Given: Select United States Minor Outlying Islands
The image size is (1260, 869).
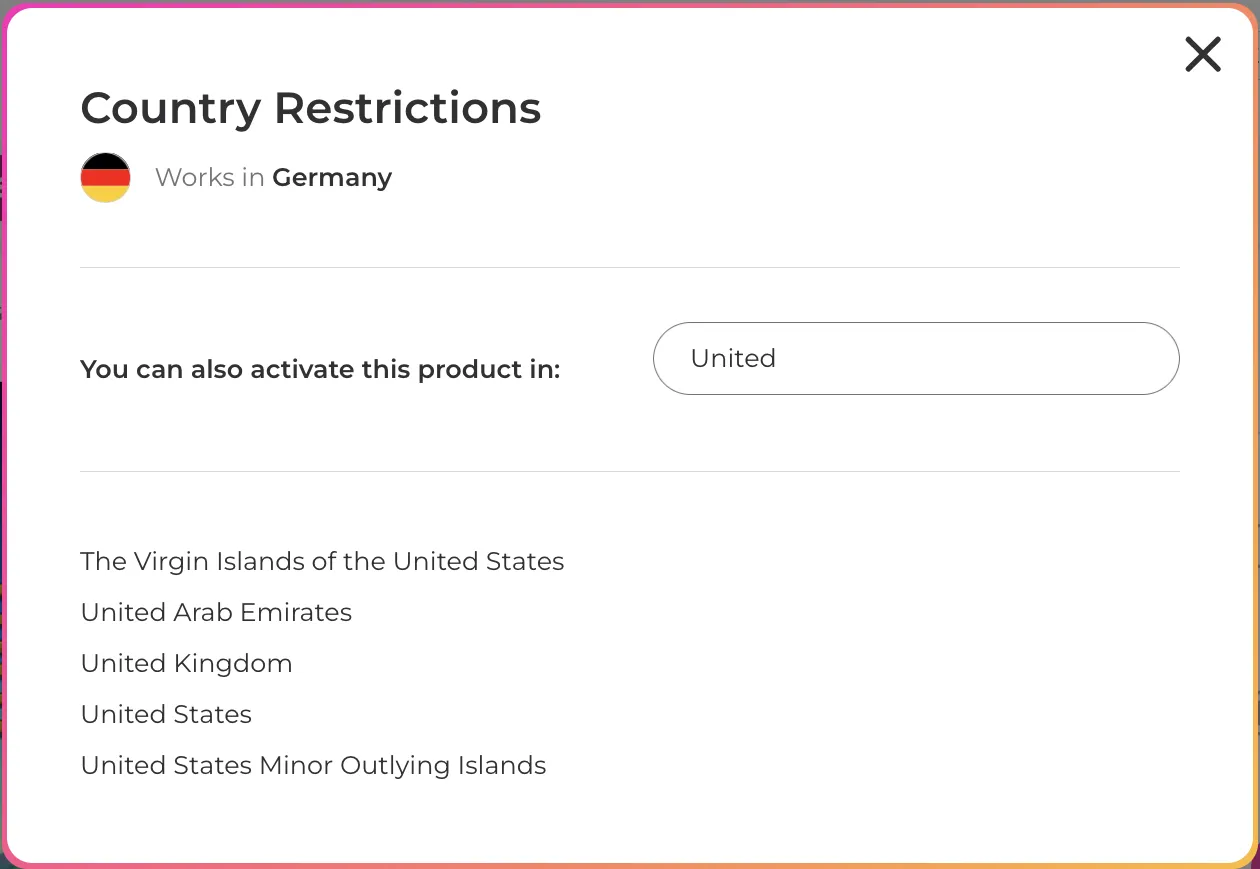Looking at the screenshot, I should [313, 765].
